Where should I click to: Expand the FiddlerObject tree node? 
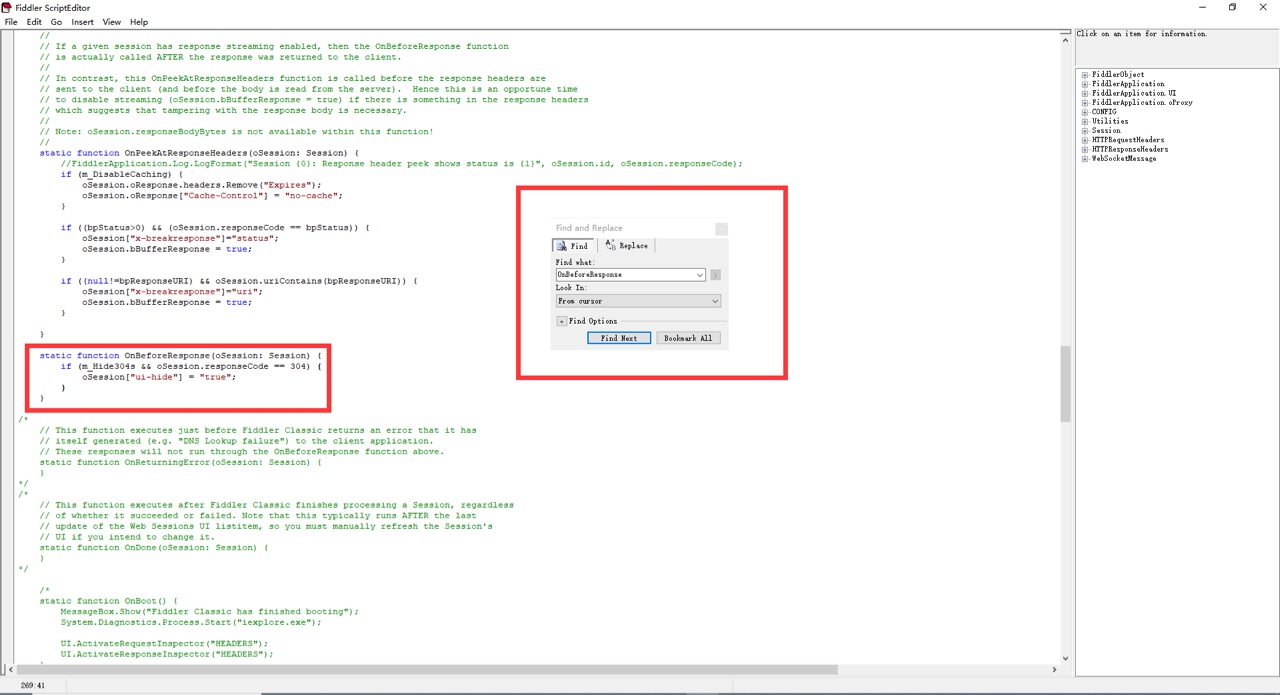coord(1085,75)
